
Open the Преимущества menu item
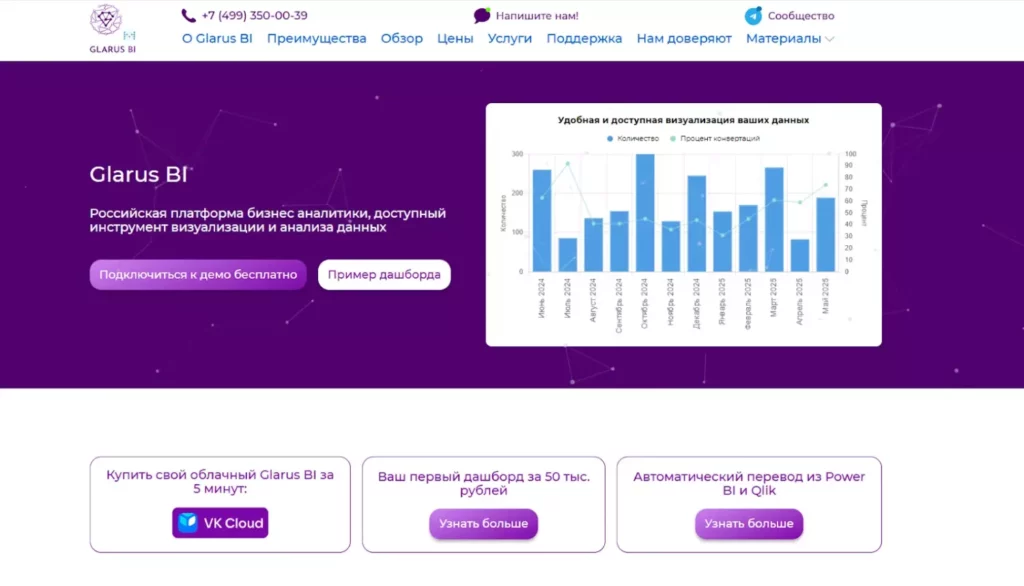tap(317, 39)
